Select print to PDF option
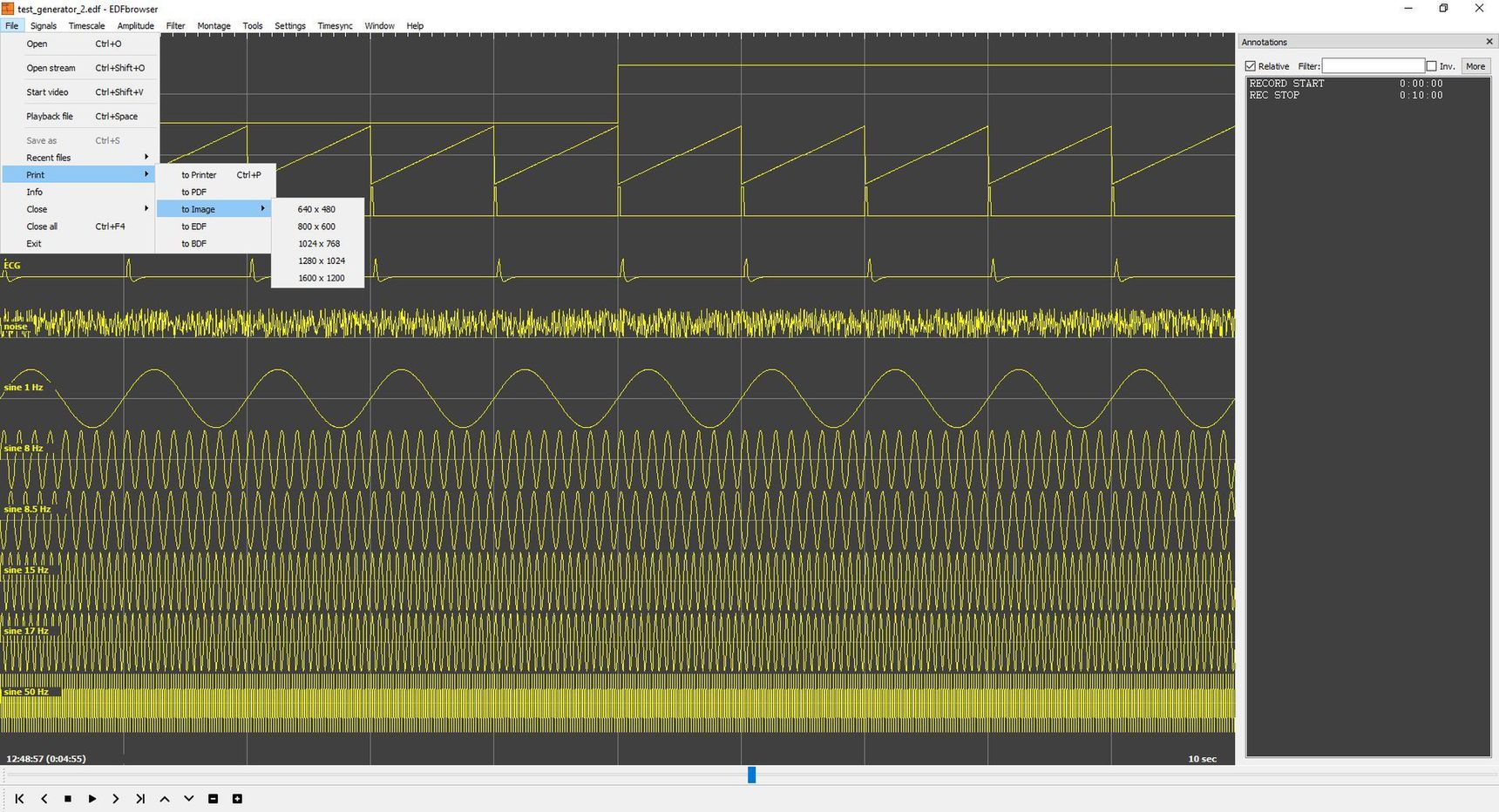Image resolution: width=1499 pixels, height=812 pixels. (215, 193)
